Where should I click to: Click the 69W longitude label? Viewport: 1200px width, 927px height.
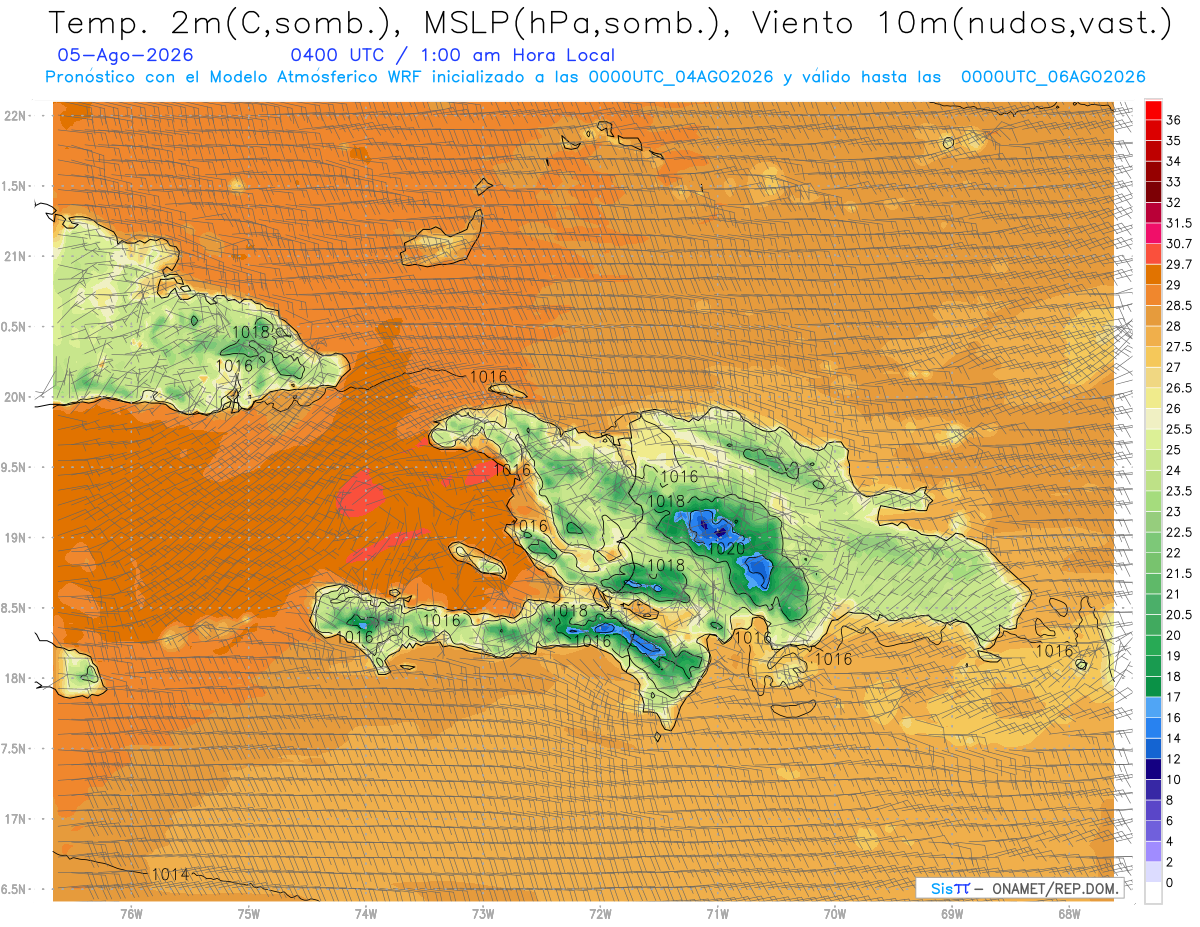[952, 913]
